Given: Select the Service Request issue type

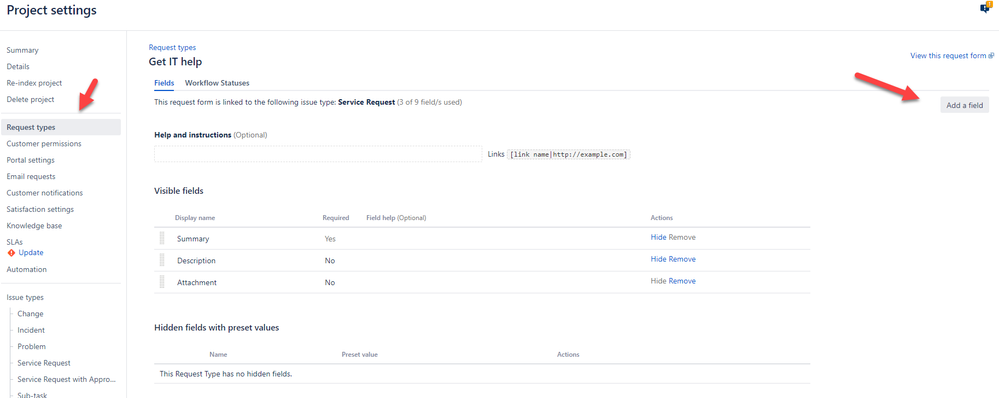Looking at the screenshot, I should click(x=44, y=363).
